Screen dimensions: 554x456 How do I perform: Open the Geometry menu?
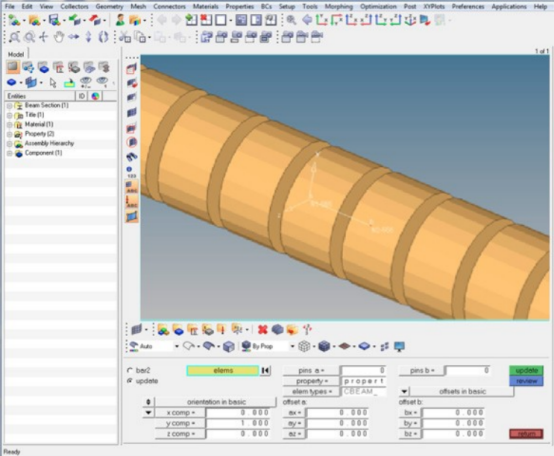click(109, 6)
